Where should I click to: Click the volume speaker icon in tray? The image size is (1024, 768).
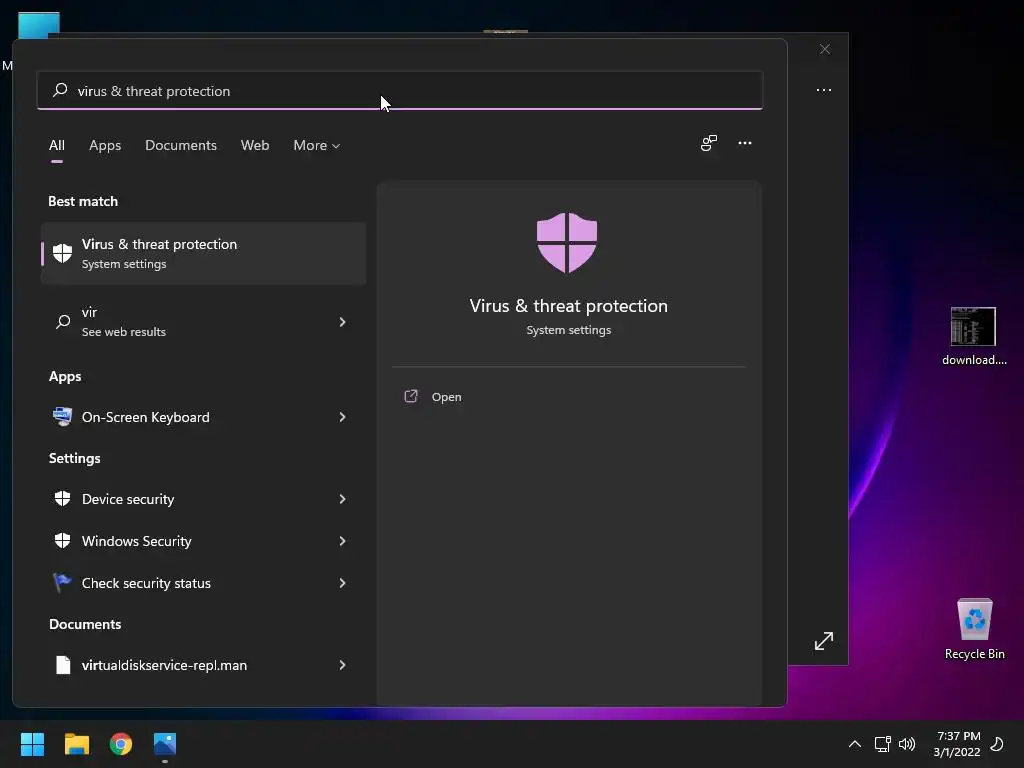click(907, 744)
